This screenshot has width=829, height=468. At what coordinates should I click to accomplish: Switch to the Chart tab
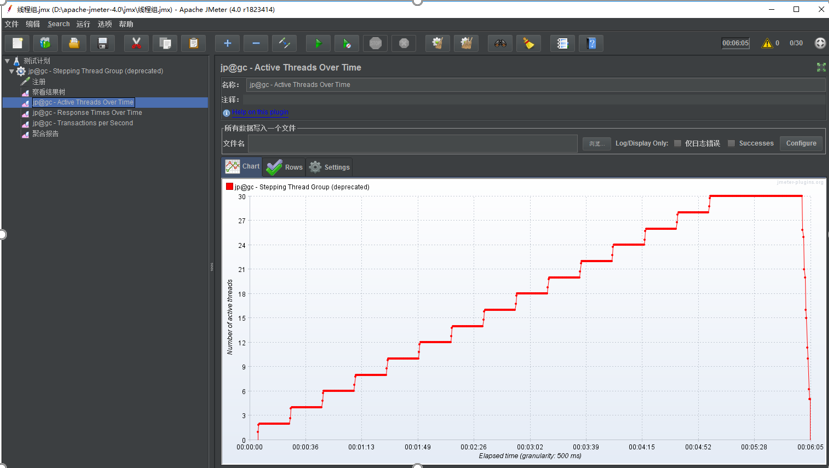242,167
